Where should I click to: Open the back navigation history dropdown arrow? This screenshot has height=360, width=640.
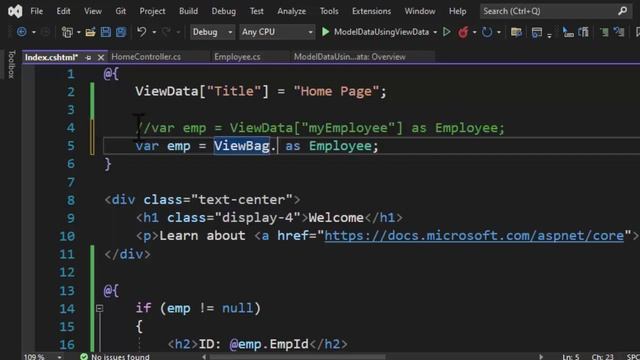tap(34, 32)
